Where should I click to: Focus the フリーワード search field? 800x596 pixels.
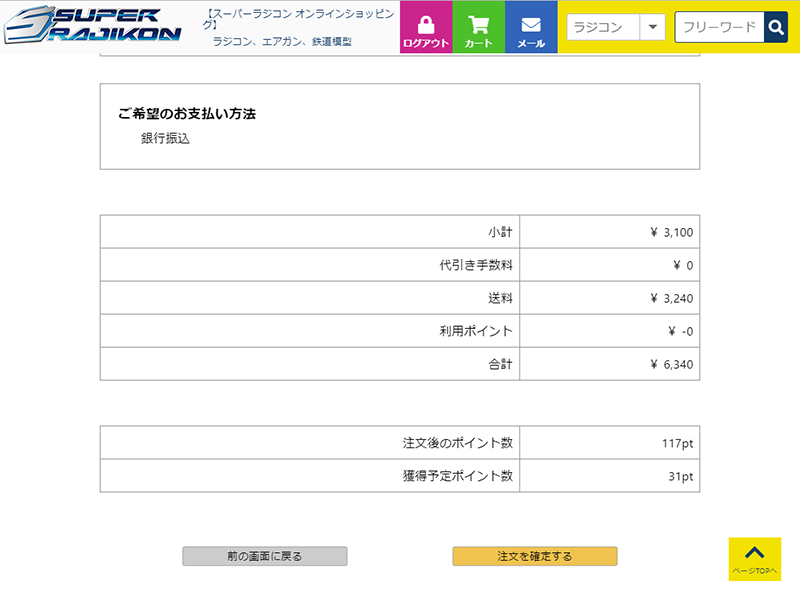(x=719, y=28)
